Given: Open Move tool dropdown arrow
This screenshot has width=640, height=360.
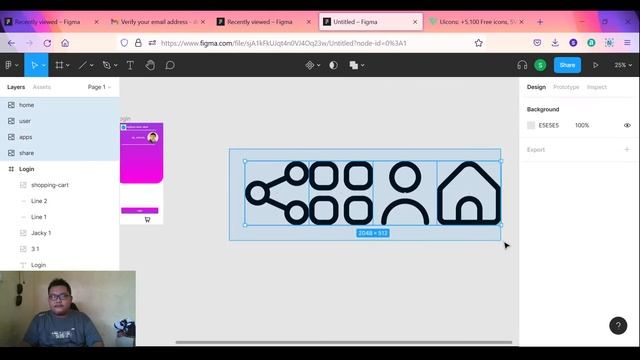Looking at the screenshot, I should pyautogui.click(x=44, y=65).
